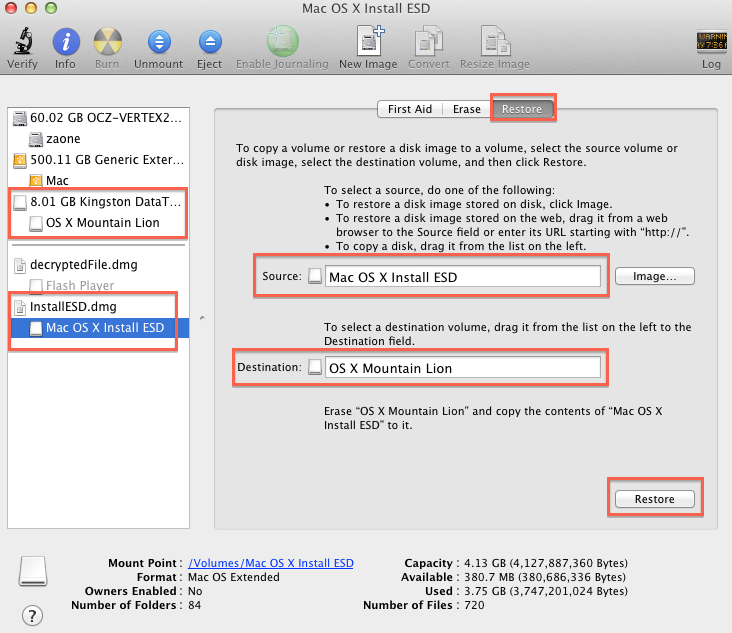Click the Burn toolbar icon

coord(107,42)
